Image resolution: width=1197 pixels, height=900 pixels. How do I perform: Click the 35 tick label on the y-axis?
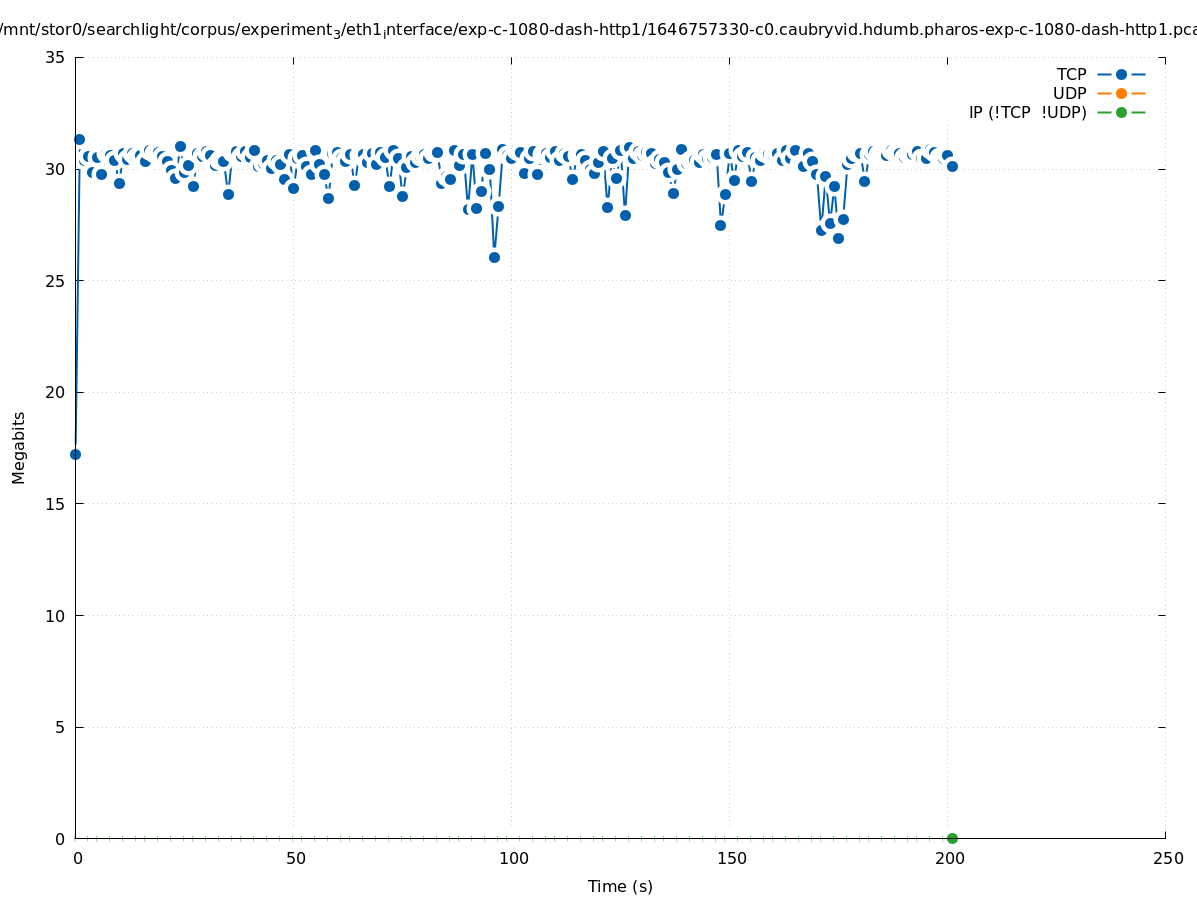[55, 57]
